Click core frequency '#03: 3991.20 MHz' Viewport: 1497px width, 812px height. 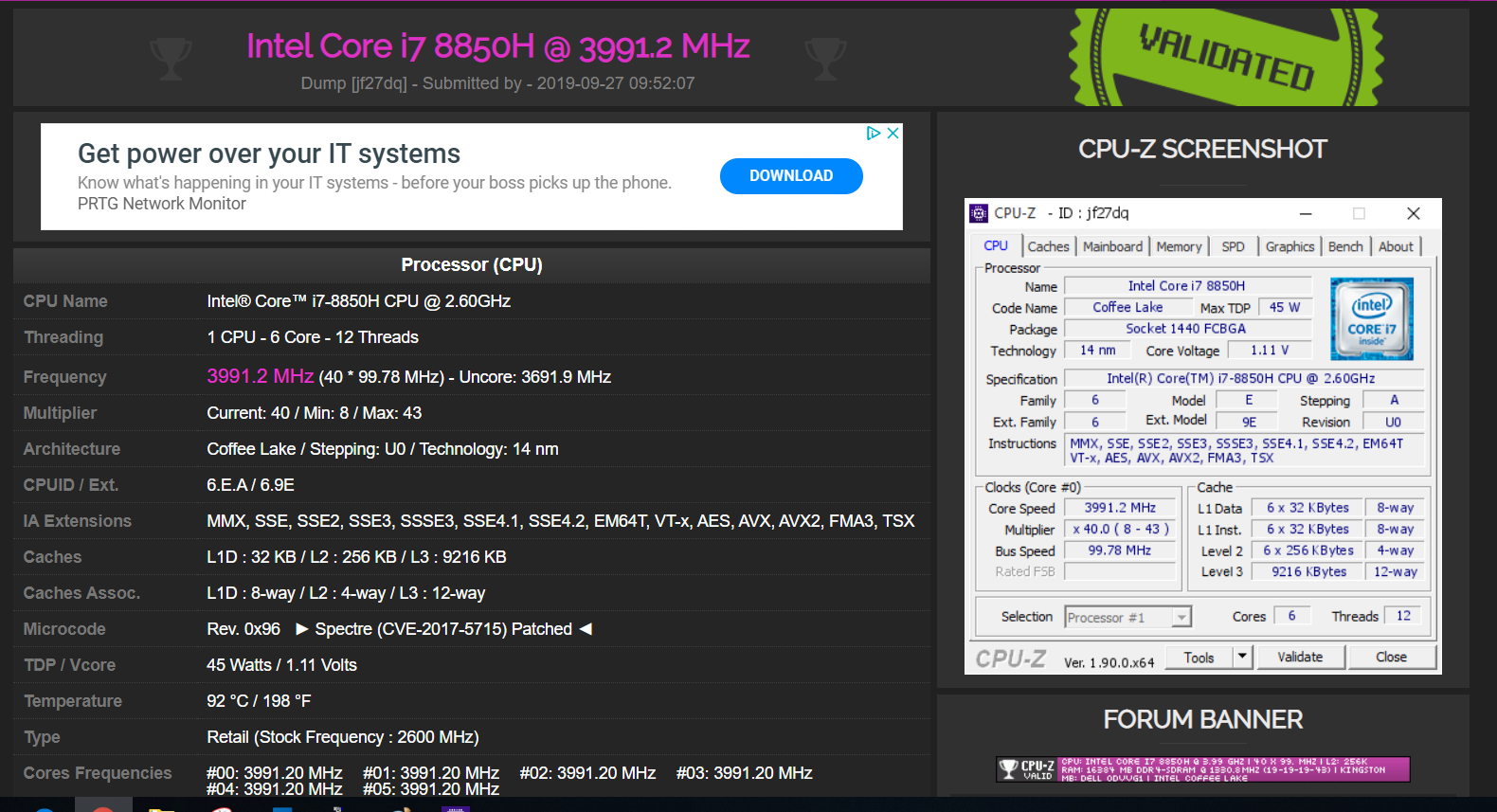(x=745, y=773)
